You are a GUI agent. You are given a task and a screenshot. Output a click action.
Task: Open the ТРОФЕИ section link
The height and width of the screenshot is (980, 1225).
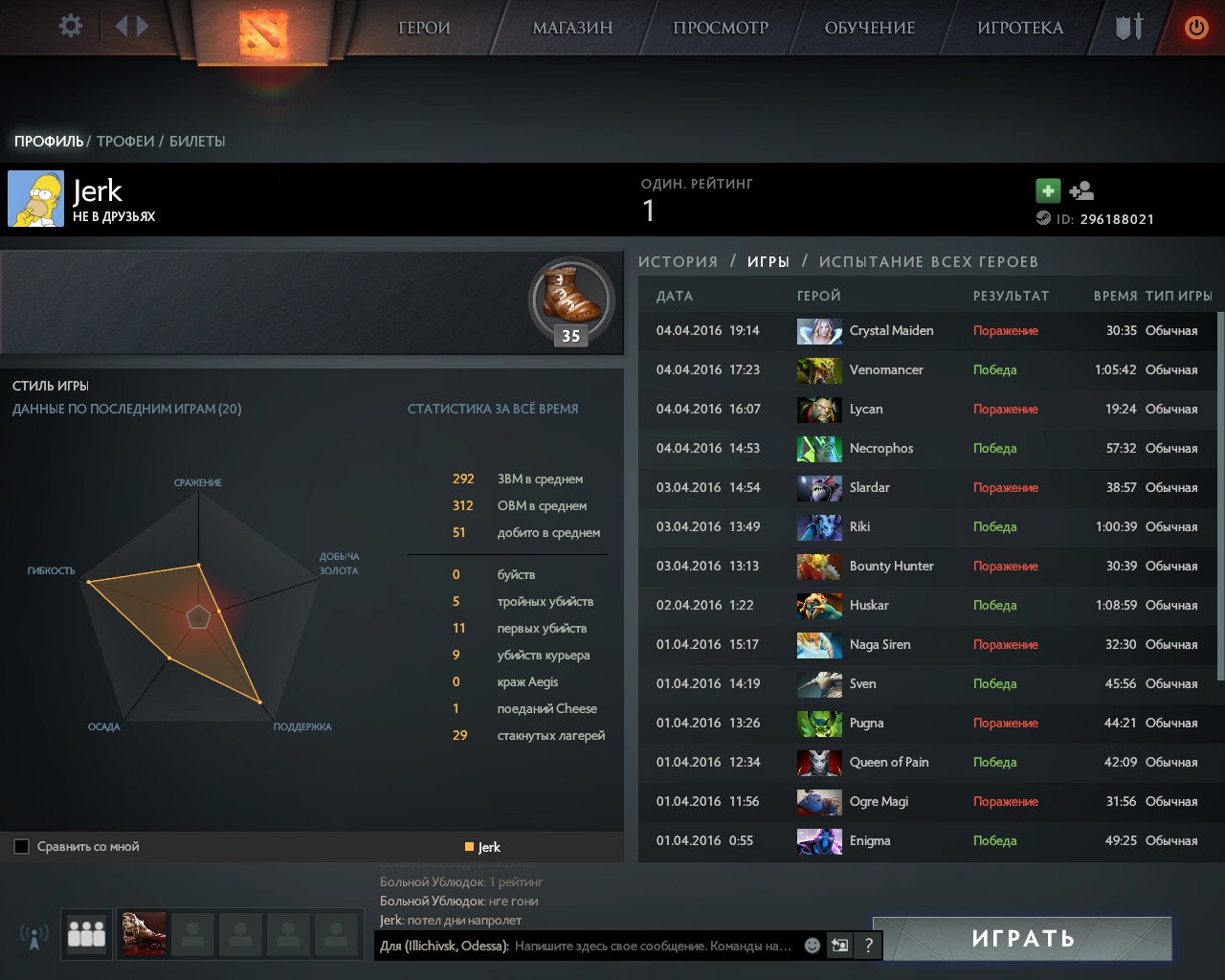(x=125, y=141)
